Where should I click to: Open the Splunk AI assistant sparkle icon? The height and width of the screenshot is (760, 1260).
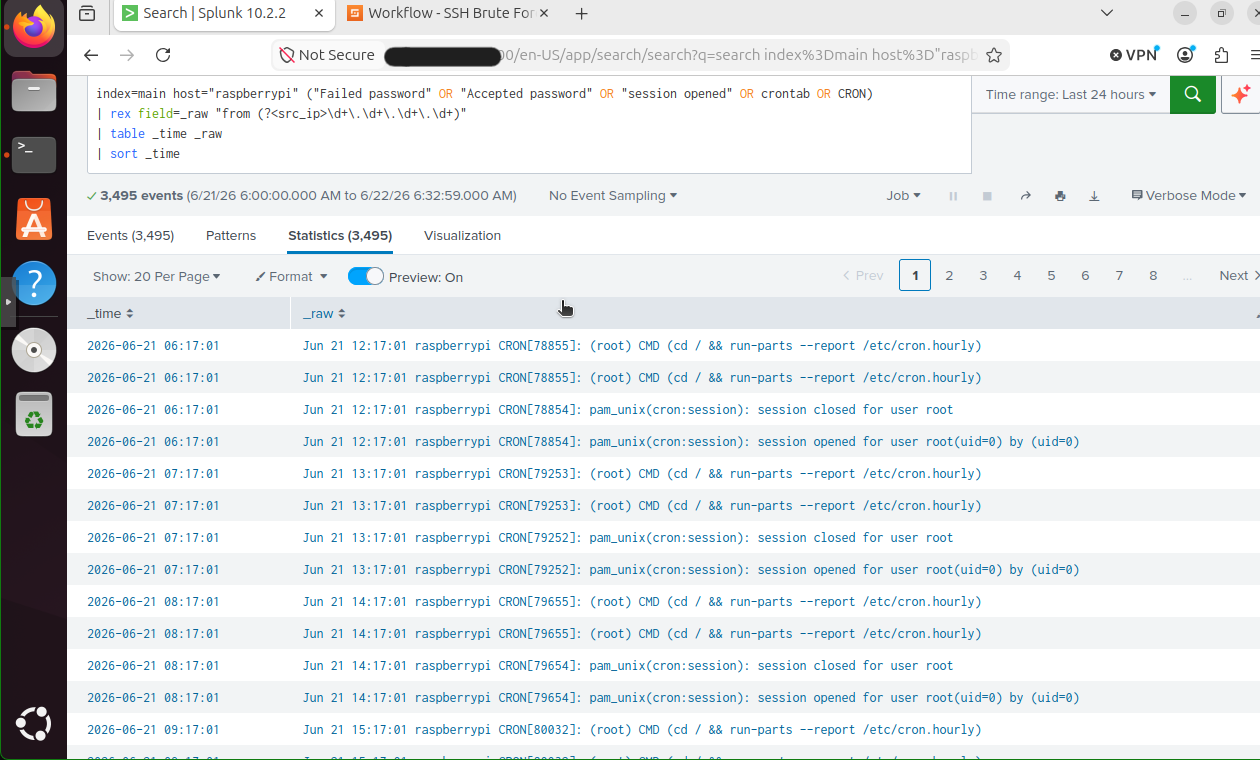pyautogui.click(x=1240, y=94)
